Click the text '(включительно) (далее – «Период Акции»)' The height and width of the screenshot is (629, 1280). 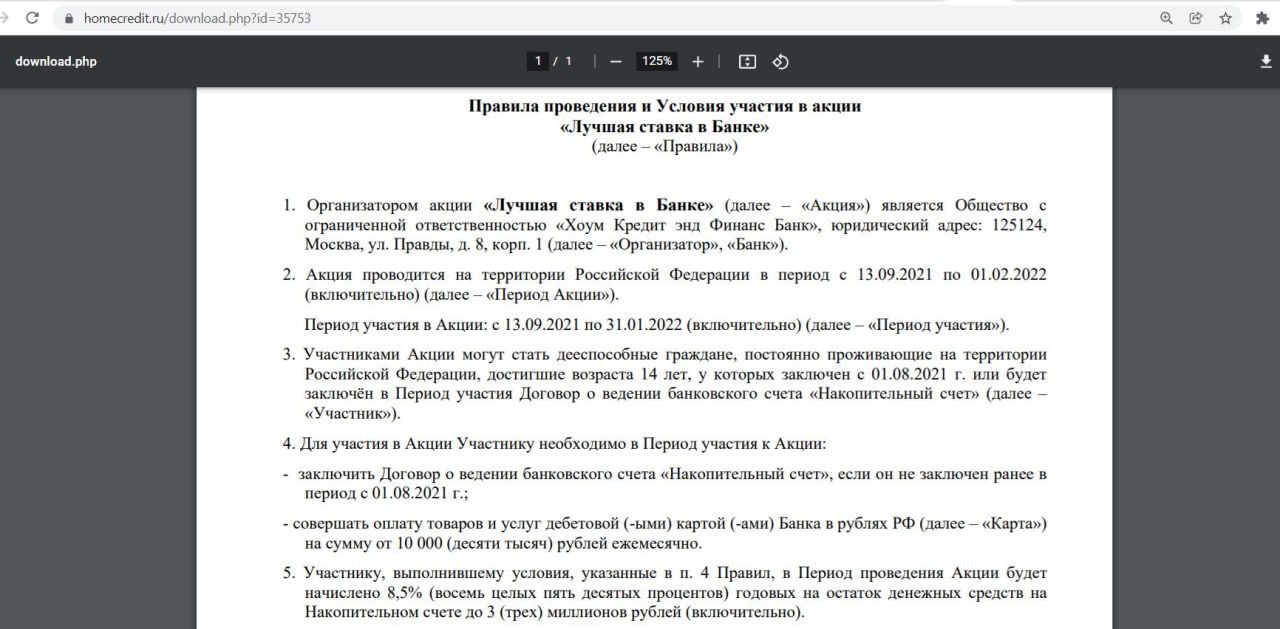point(462,295)
